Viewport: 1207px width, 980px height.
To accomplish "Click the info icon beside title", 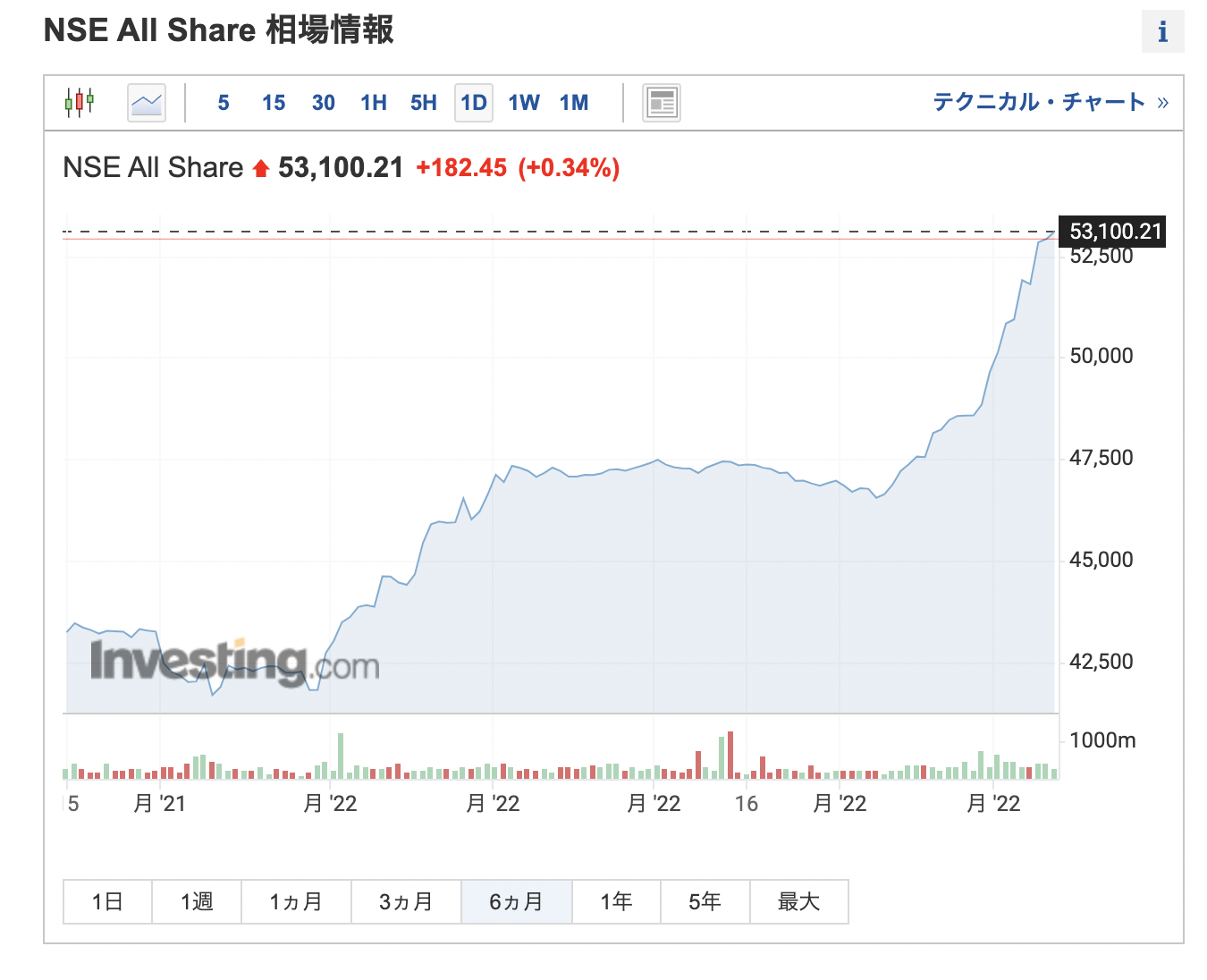I will click(x=1162, y=32).
